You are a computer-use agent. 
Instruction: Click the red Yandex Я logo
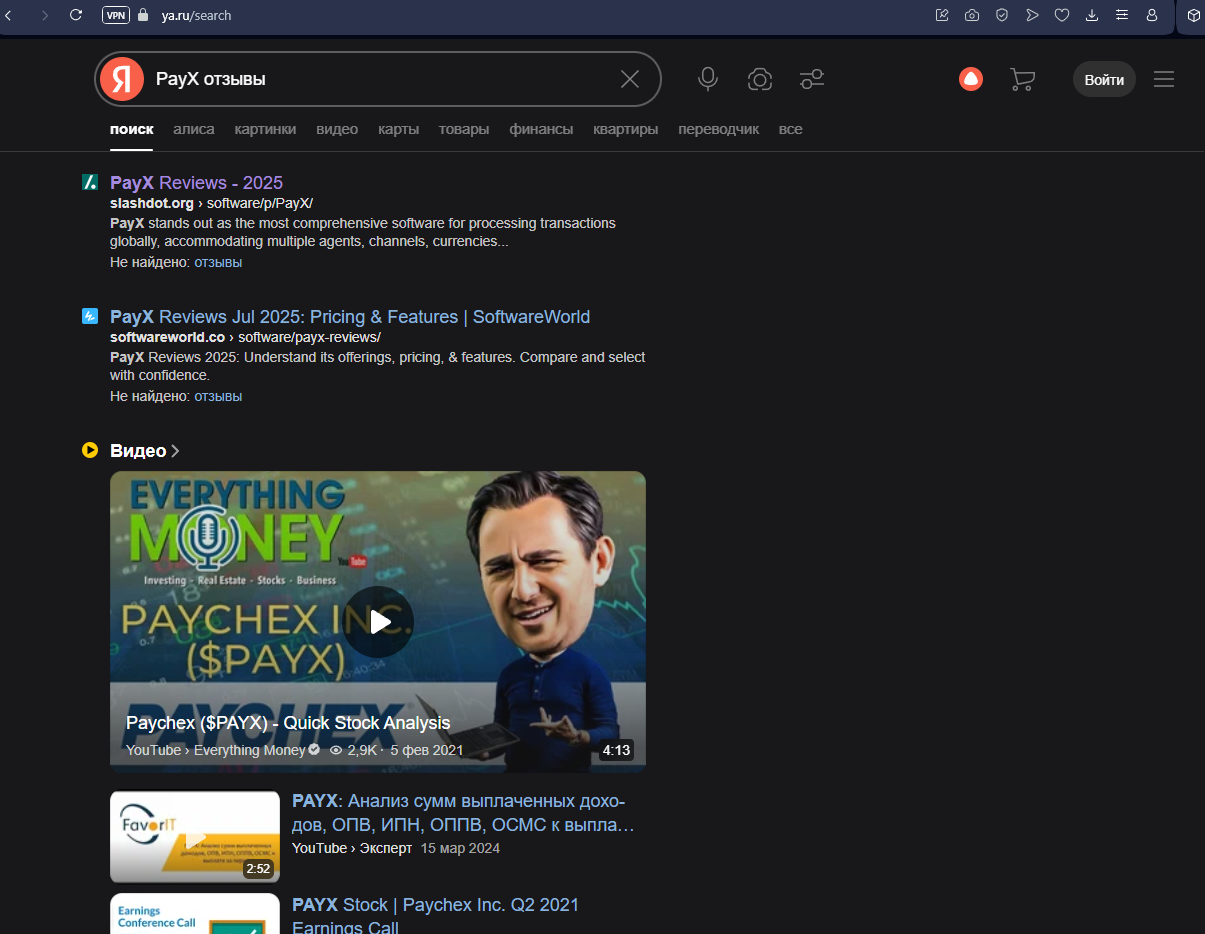(122, 79)
